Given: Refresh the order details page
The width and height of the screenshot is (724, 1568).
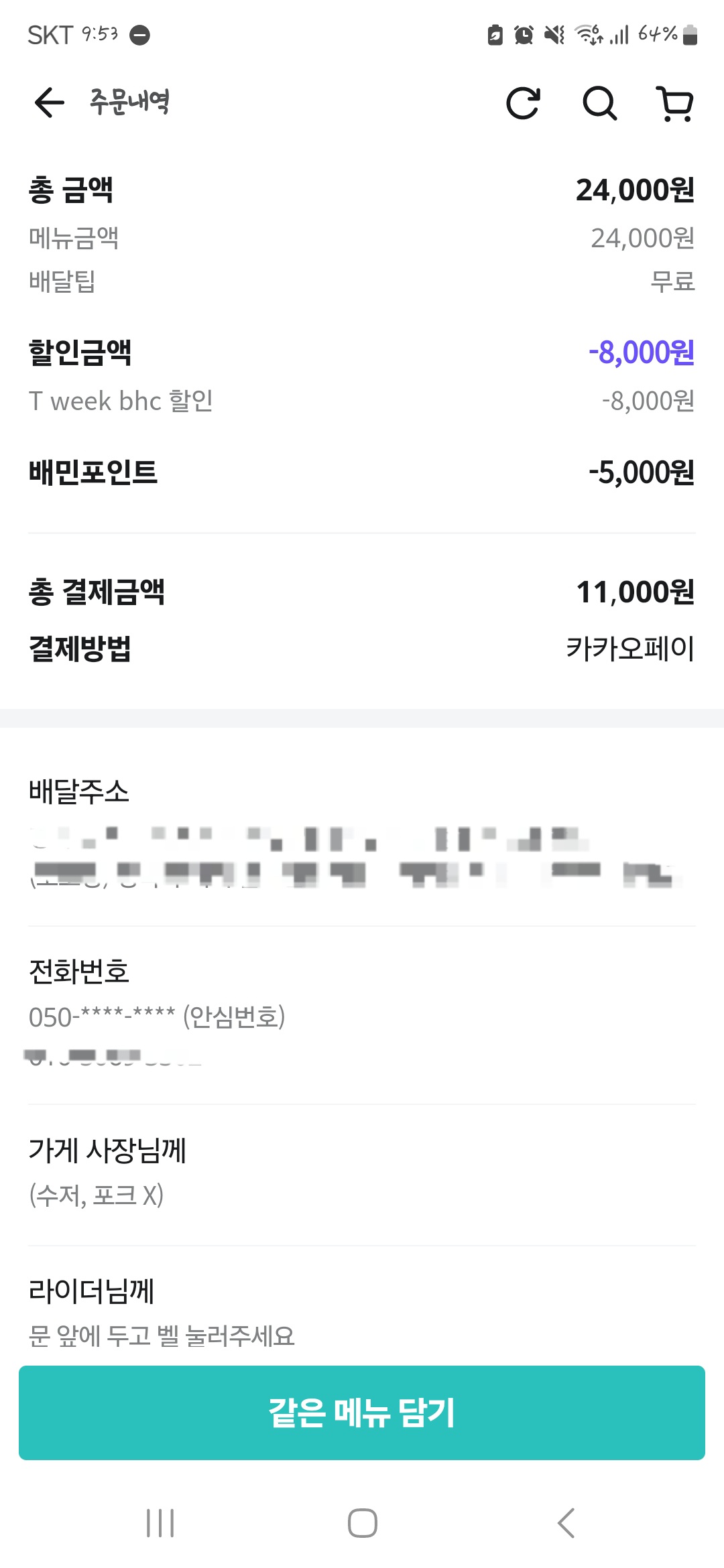Looking at the screenshot, I should point(523,103).
